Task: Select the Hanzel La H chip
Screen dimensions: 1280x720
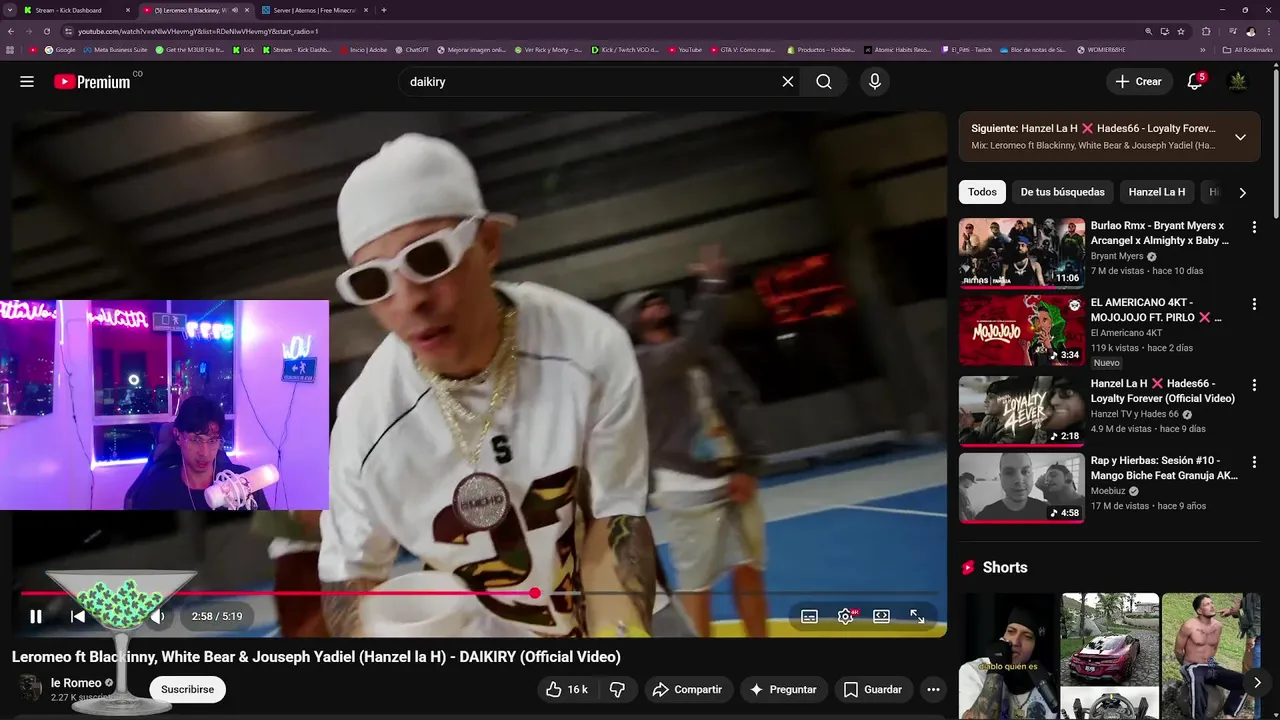Action: [x=1157, y=192]
